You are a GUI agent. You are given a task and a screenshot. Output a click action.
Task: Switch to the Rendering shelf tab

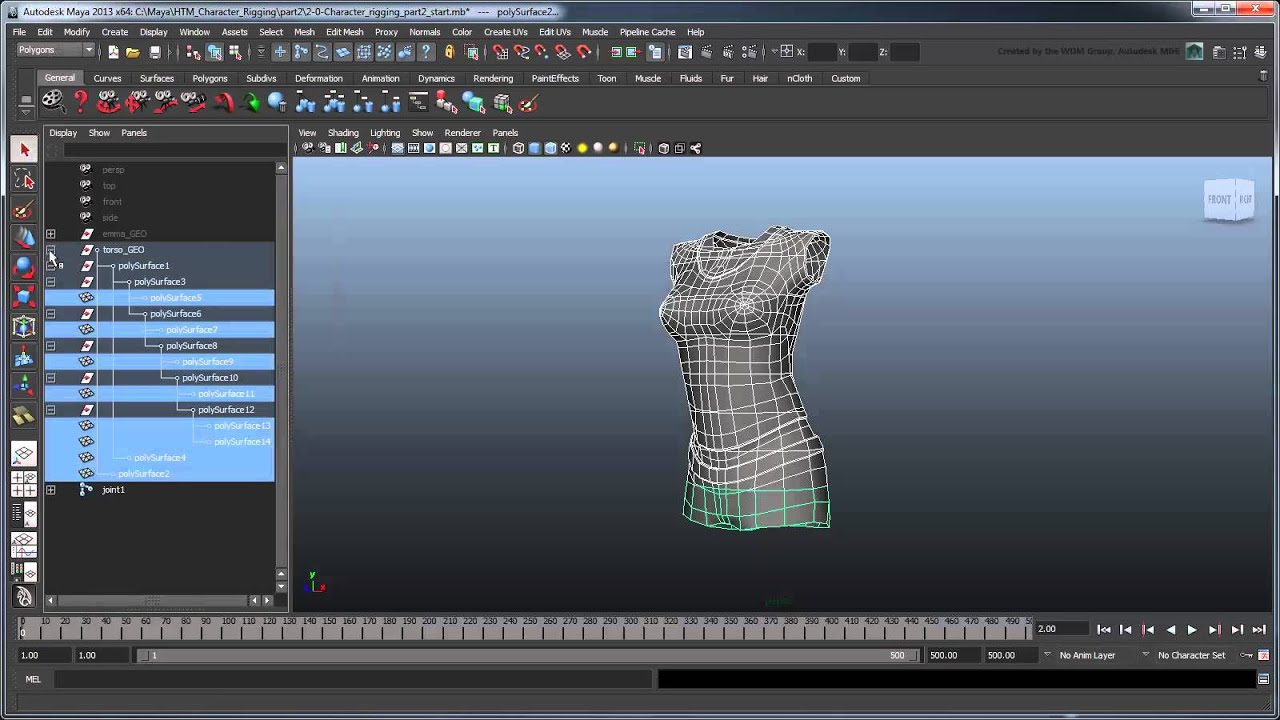point(493,78)
